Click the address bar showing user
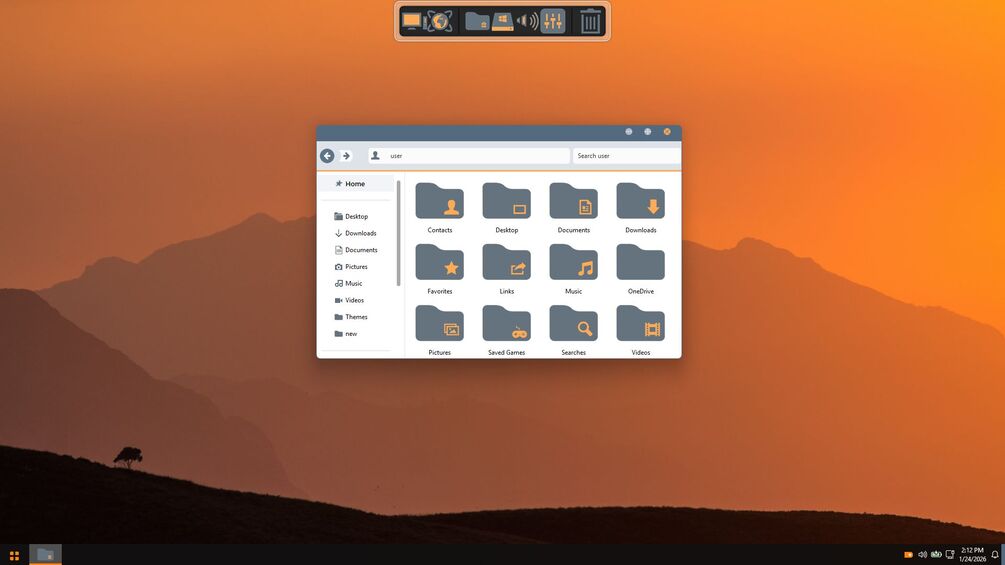The height and width of the screenshot is (565, 1005). tap(469, 156)
